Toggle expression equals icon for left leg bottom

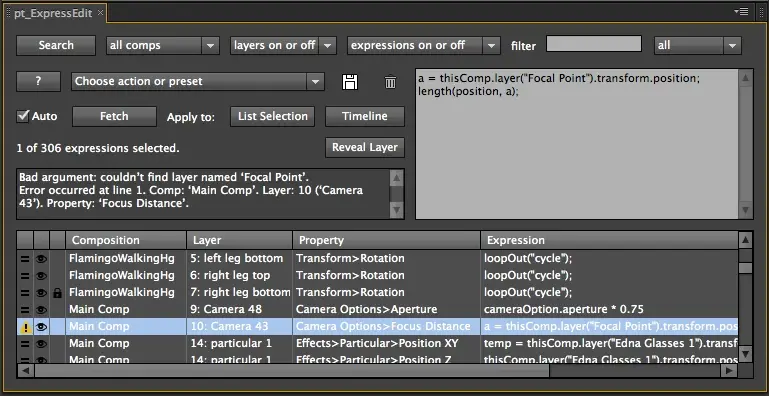point(25,259)
